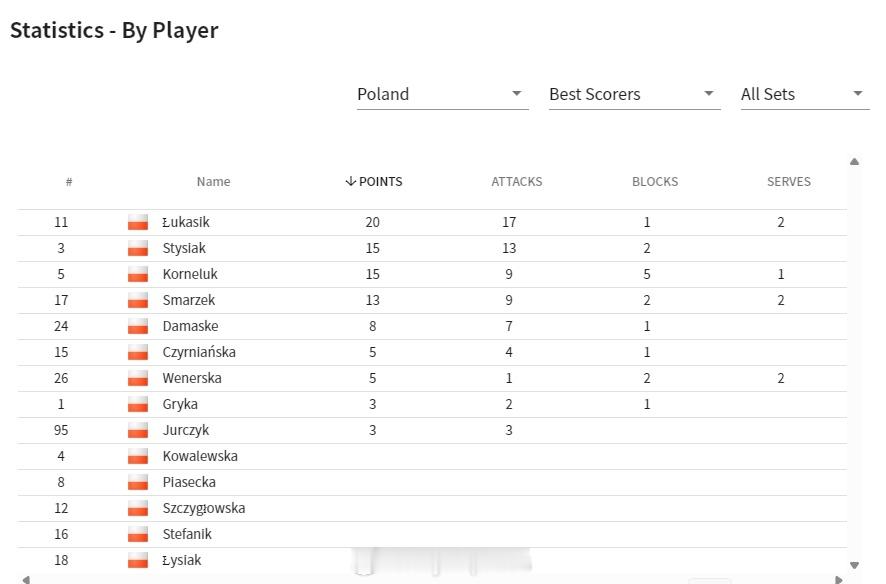Screen dimensions: 886x584
Task: Expand the Best Scorers dropdown
Action: (634, 94)
